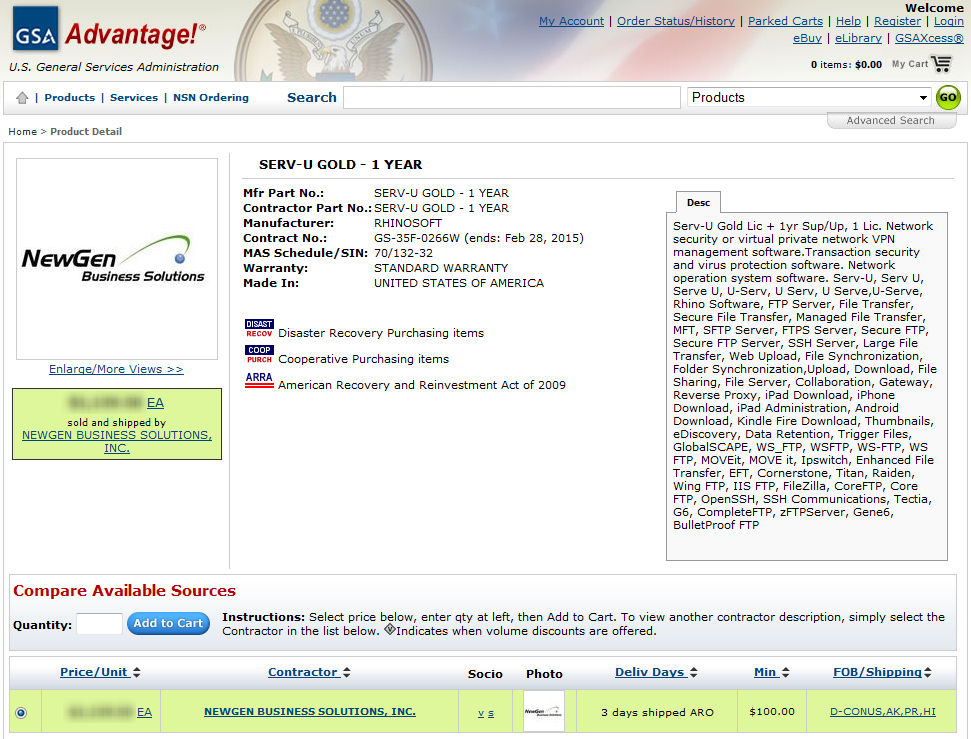Click the Add to Cart button

click(168, 623)
